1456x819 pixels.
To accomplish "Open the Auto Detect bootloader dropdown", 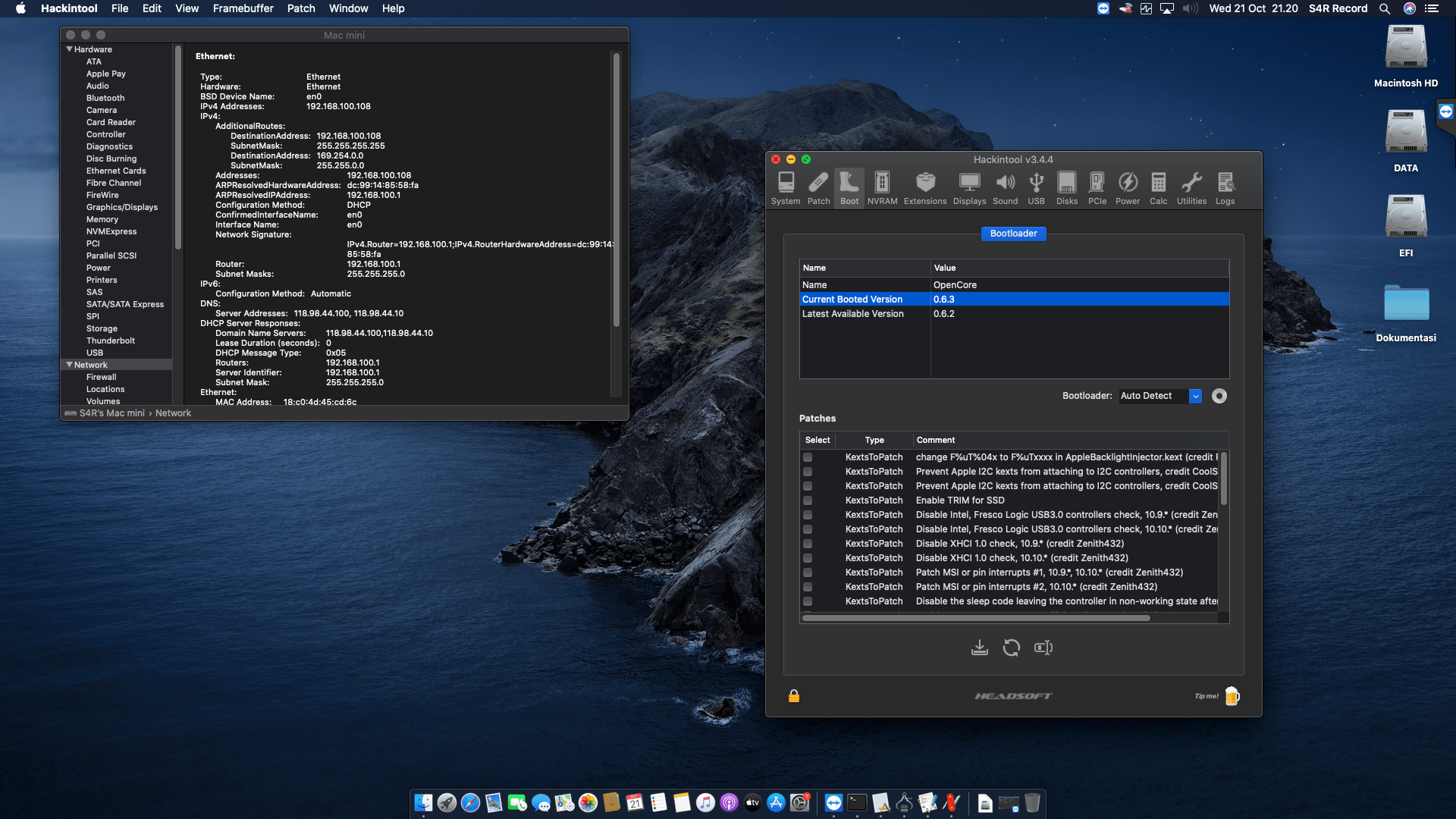I will (x=1197, y=396).
